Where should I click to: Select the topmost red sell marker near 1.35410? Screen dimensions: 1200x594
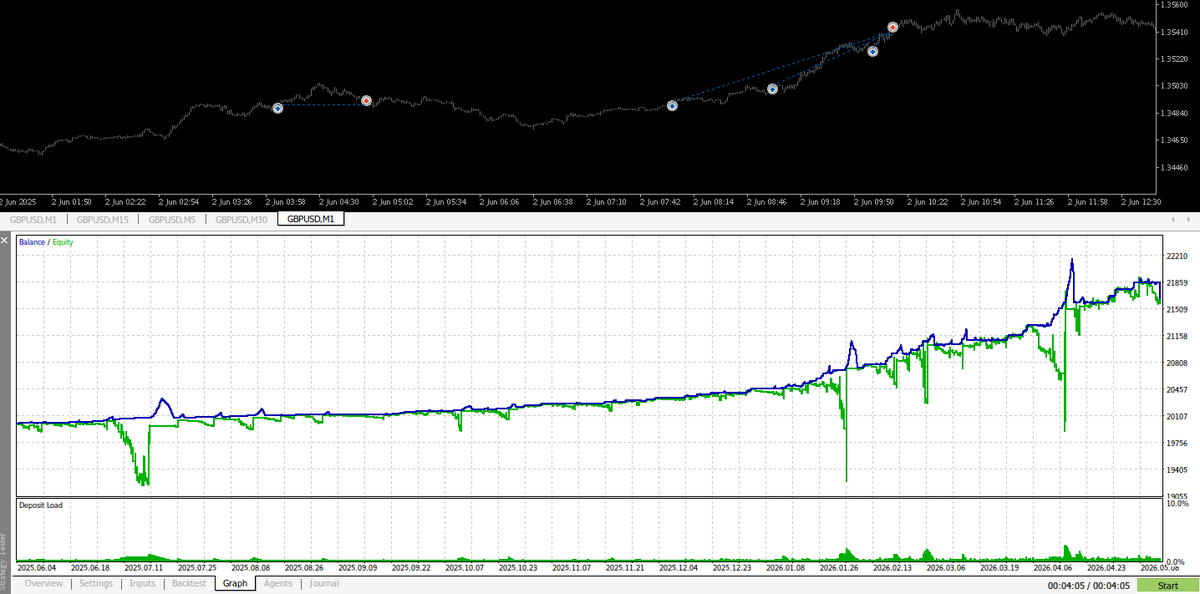893,27
